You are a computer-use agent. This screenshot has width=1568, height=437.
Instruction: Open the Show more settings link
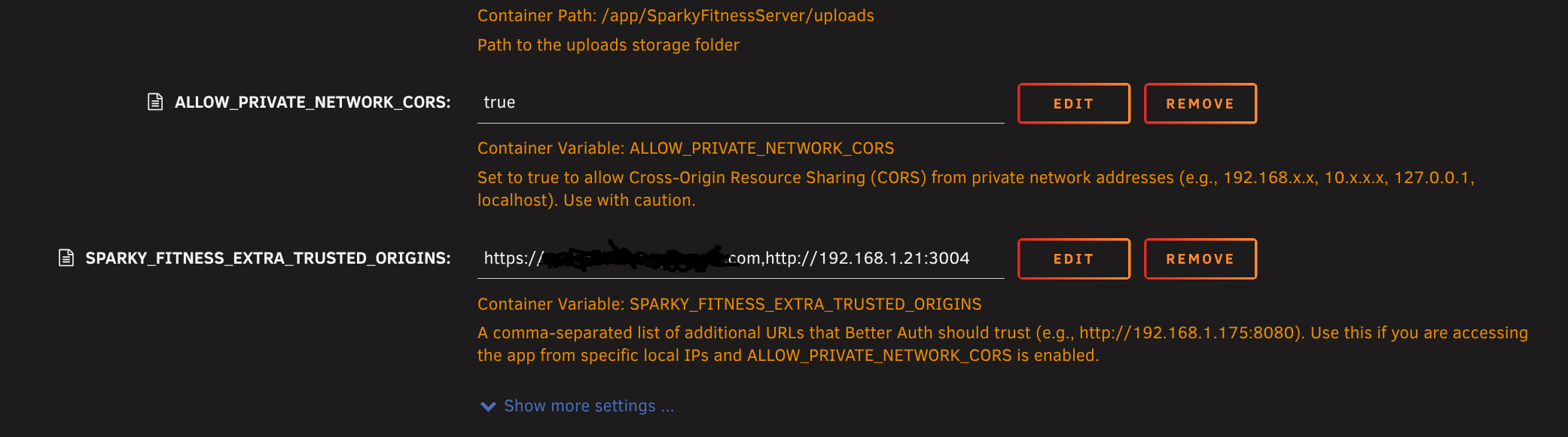tap(589, 406)
